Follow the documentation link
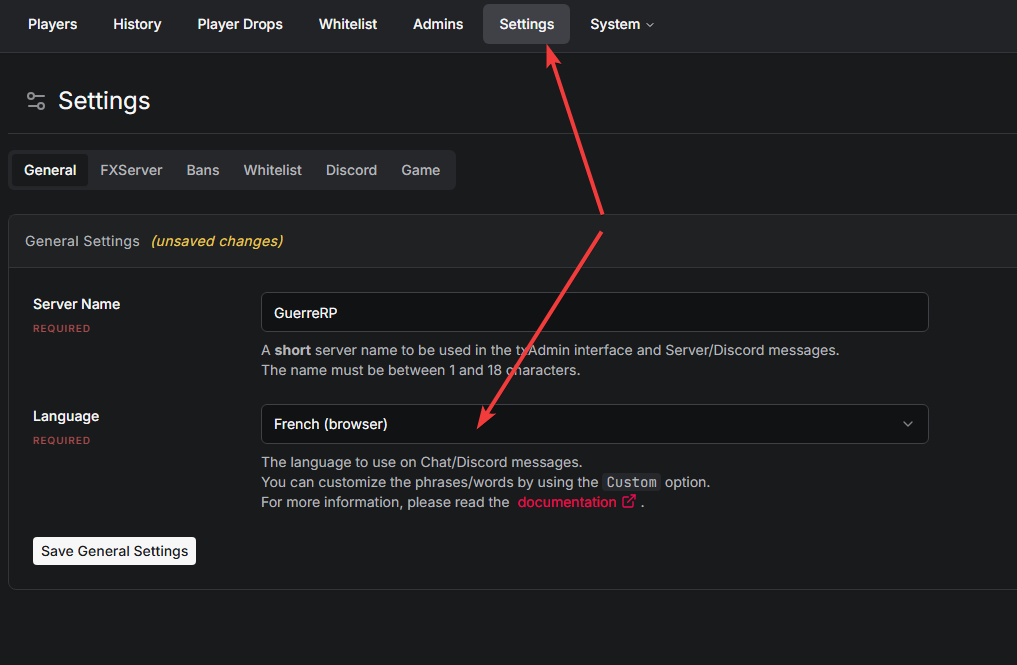 point(566,502)
